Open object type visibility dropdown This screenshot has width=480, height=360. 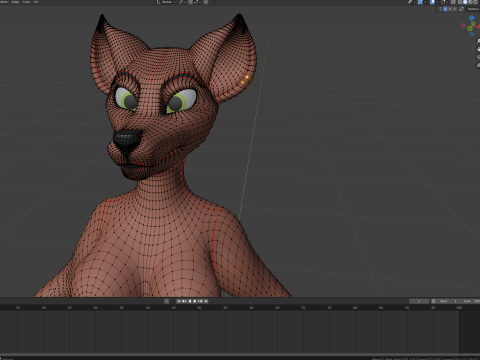click(412, 2)
